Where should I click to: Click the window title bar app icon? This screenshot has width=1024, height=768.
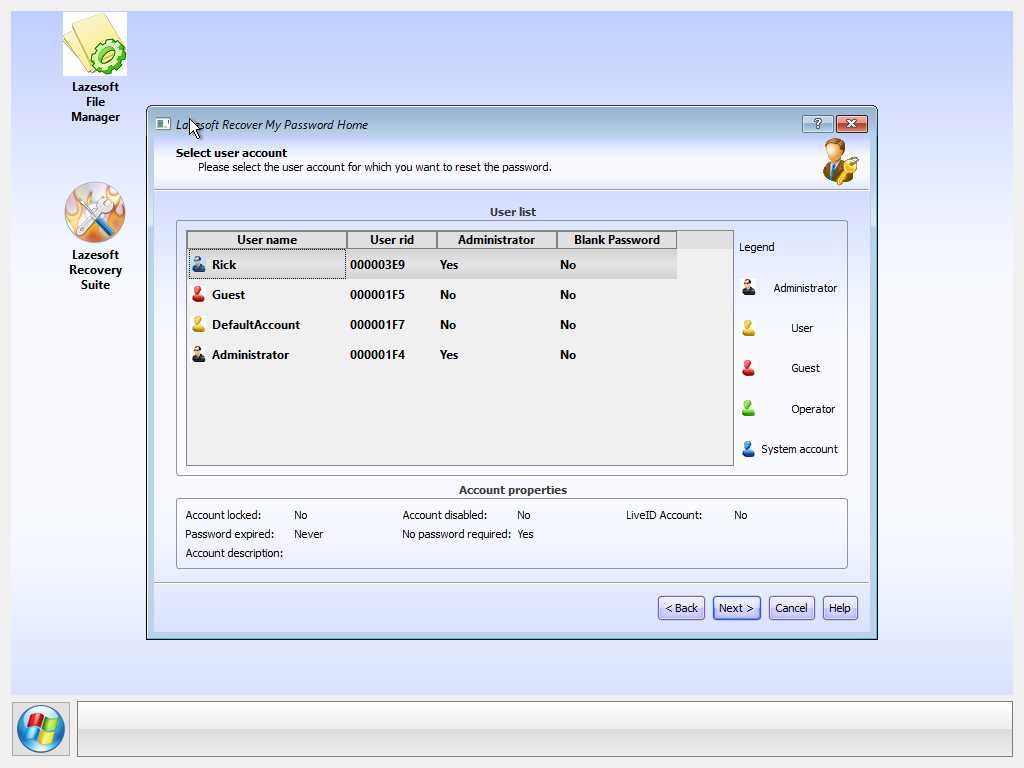pos(163,124)
